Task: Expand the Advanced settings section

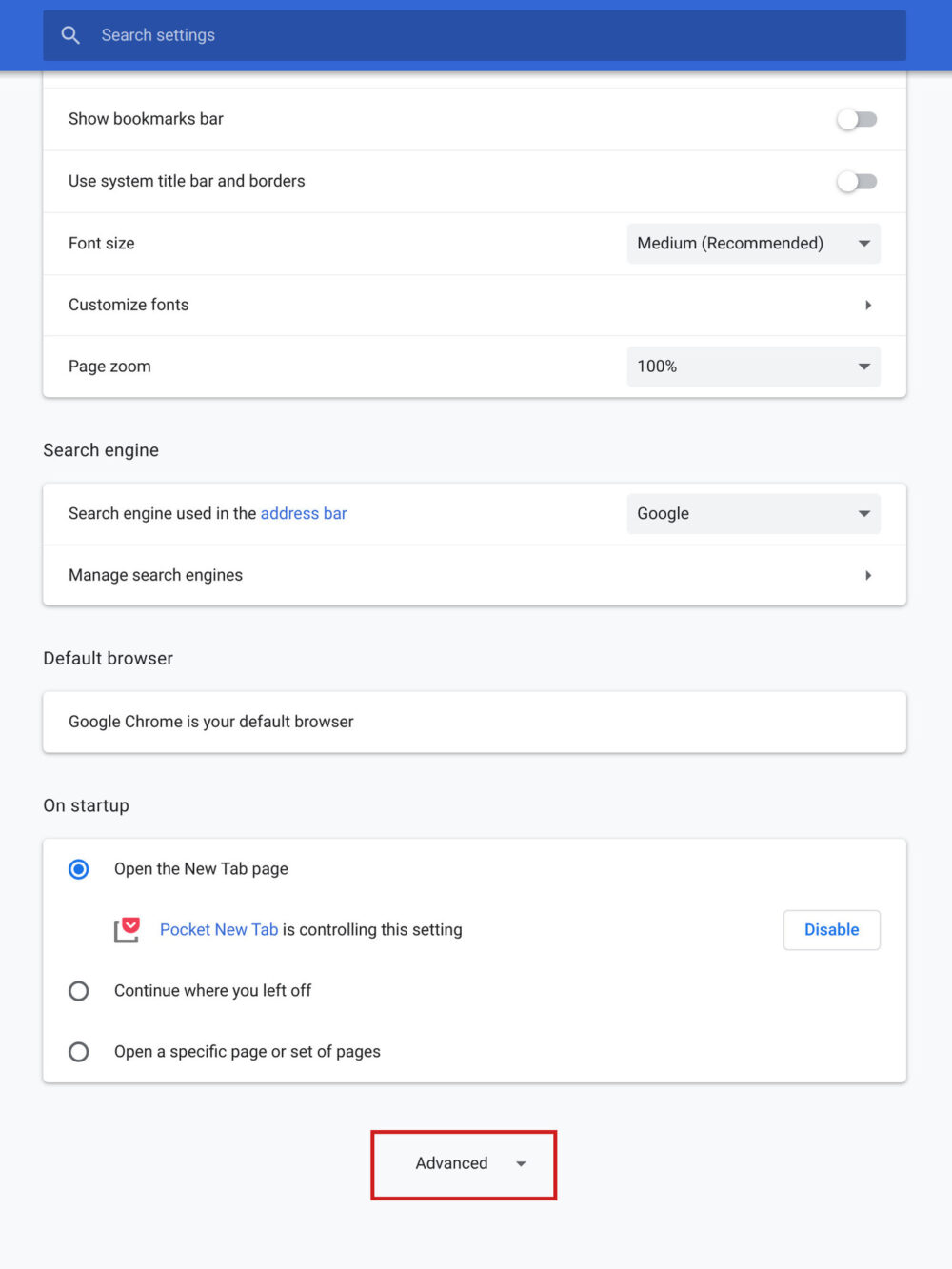Action: tap(463, 1163)
